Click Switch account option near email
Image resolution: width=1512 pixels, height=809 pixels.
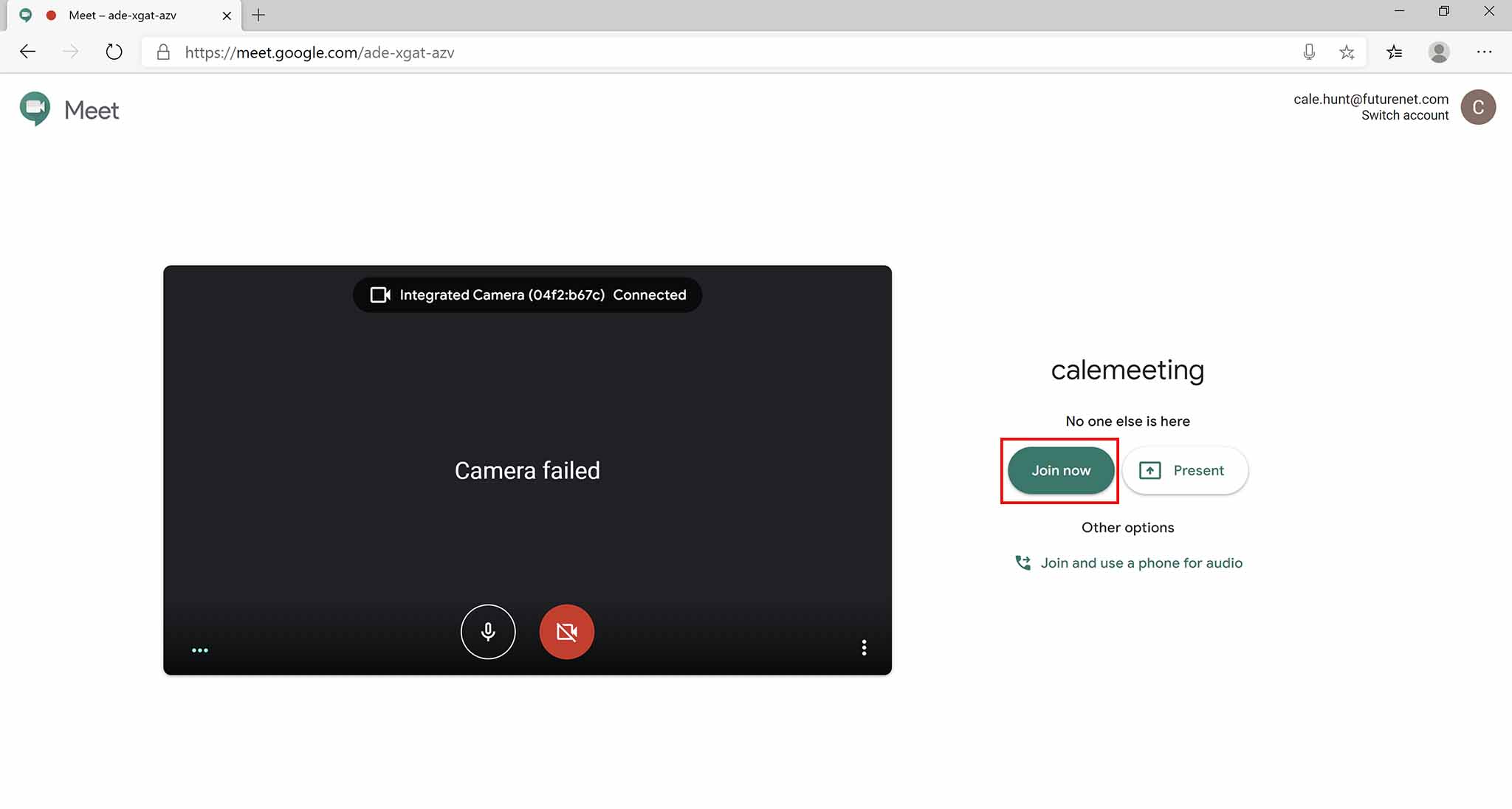click(x=1405, y=115)
